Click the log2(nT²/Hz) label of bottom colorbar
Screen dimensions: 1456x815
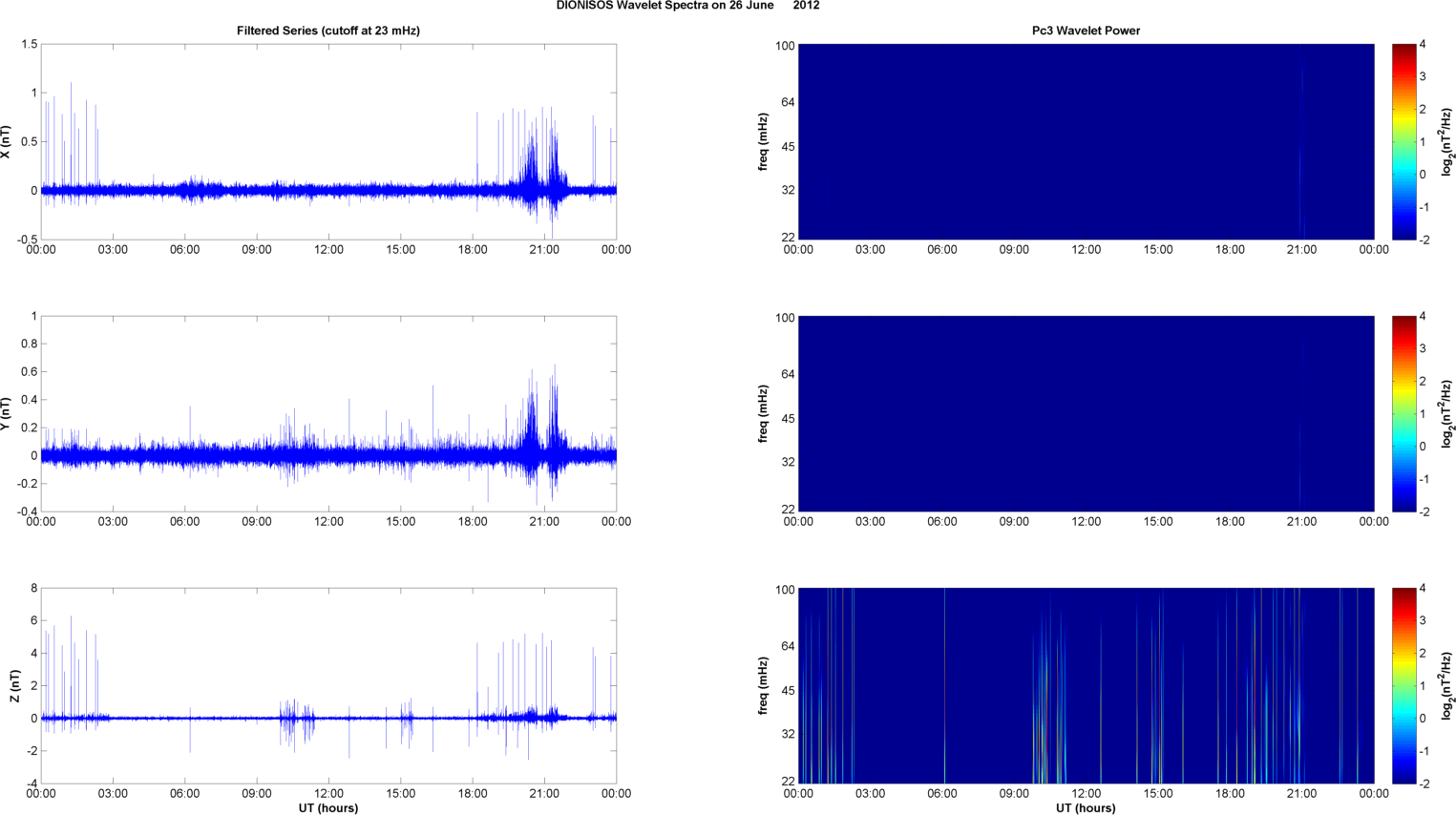coord(1446,685)
